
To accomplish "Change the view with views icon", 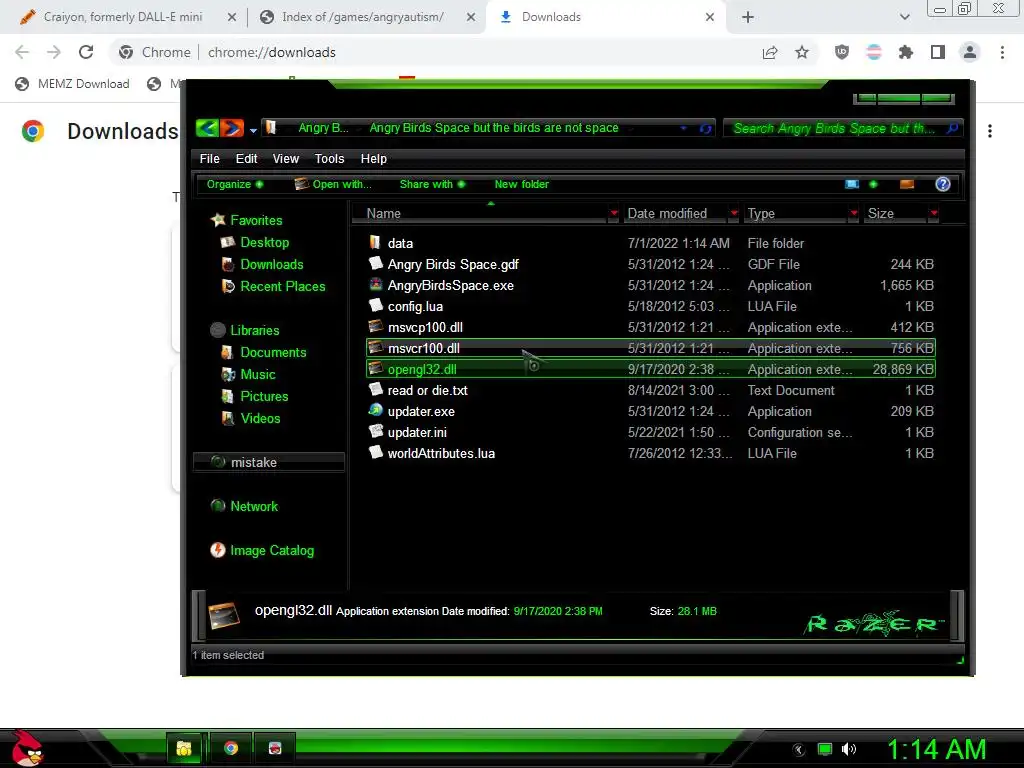I will pyautogui.click(x=852, y=184).
